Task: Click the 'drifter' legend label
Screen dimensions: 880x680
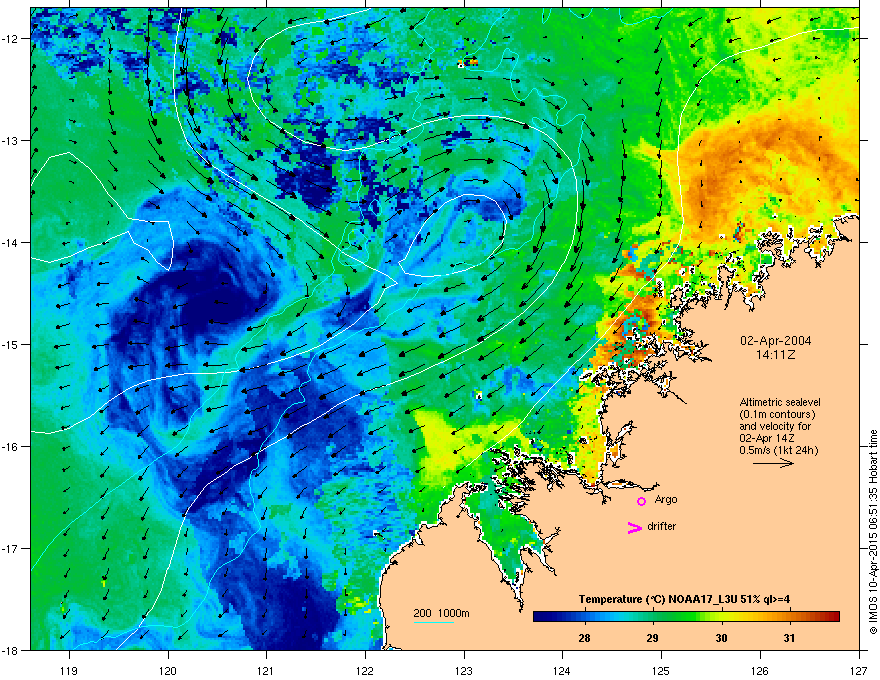Action: tap(662, 526)
